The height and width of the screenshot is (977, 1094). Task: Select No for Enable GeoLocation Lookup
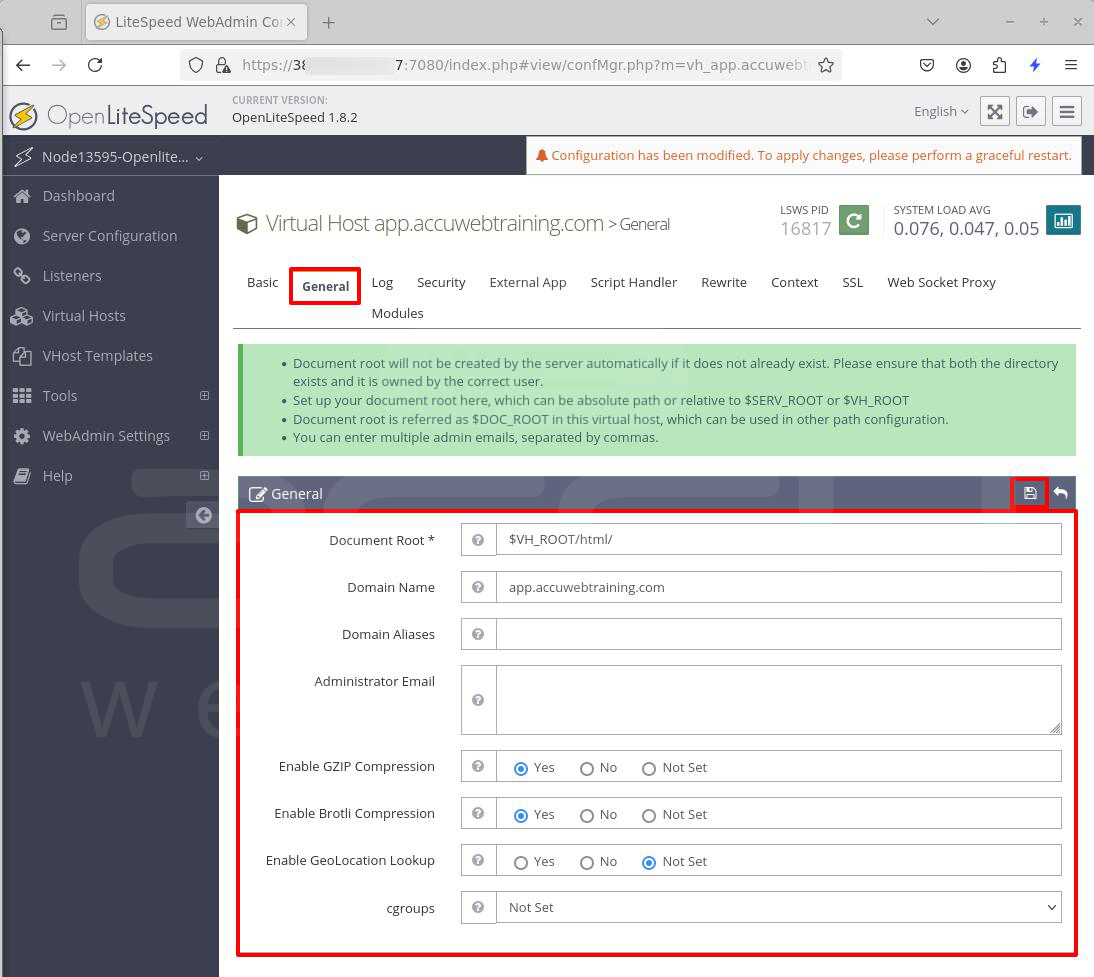coord(587,863)
